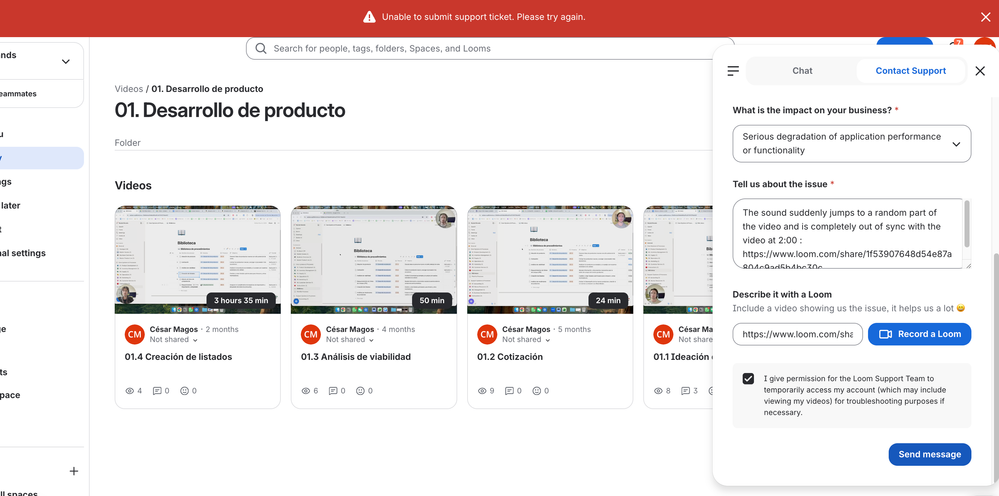Click the 3 hours 35 min duration badge

[x=241, y=301]
